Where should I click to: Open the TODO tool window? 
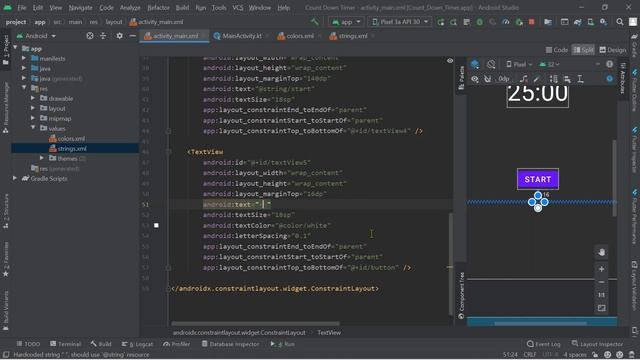click(x=28, y=344)
